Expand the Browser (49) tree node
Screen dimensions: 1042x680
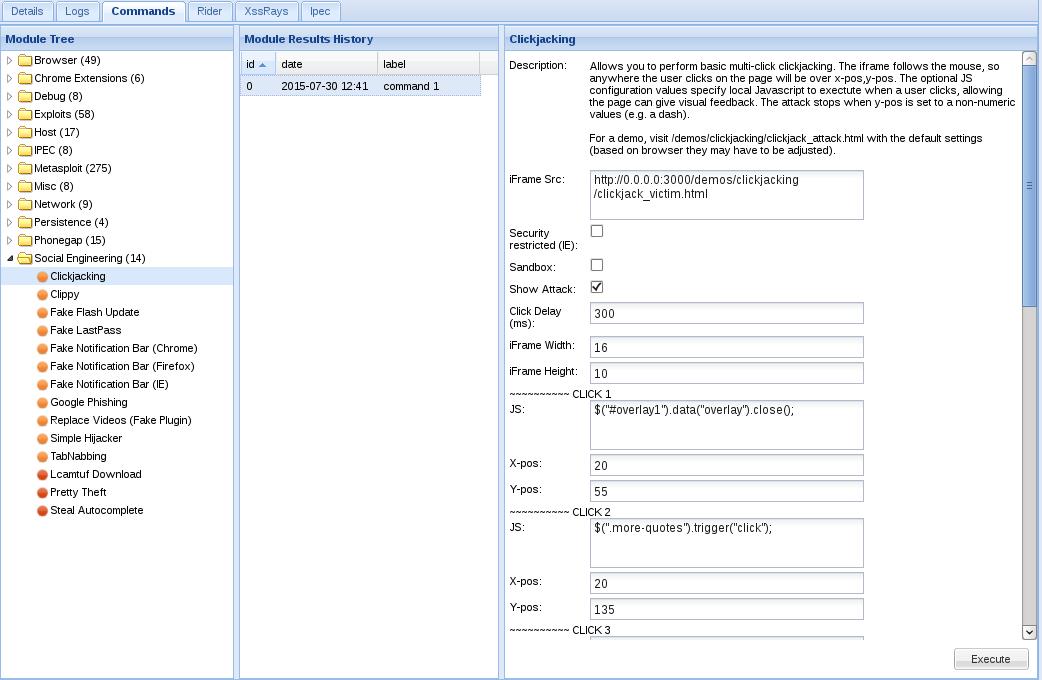[x=9, y=60]
